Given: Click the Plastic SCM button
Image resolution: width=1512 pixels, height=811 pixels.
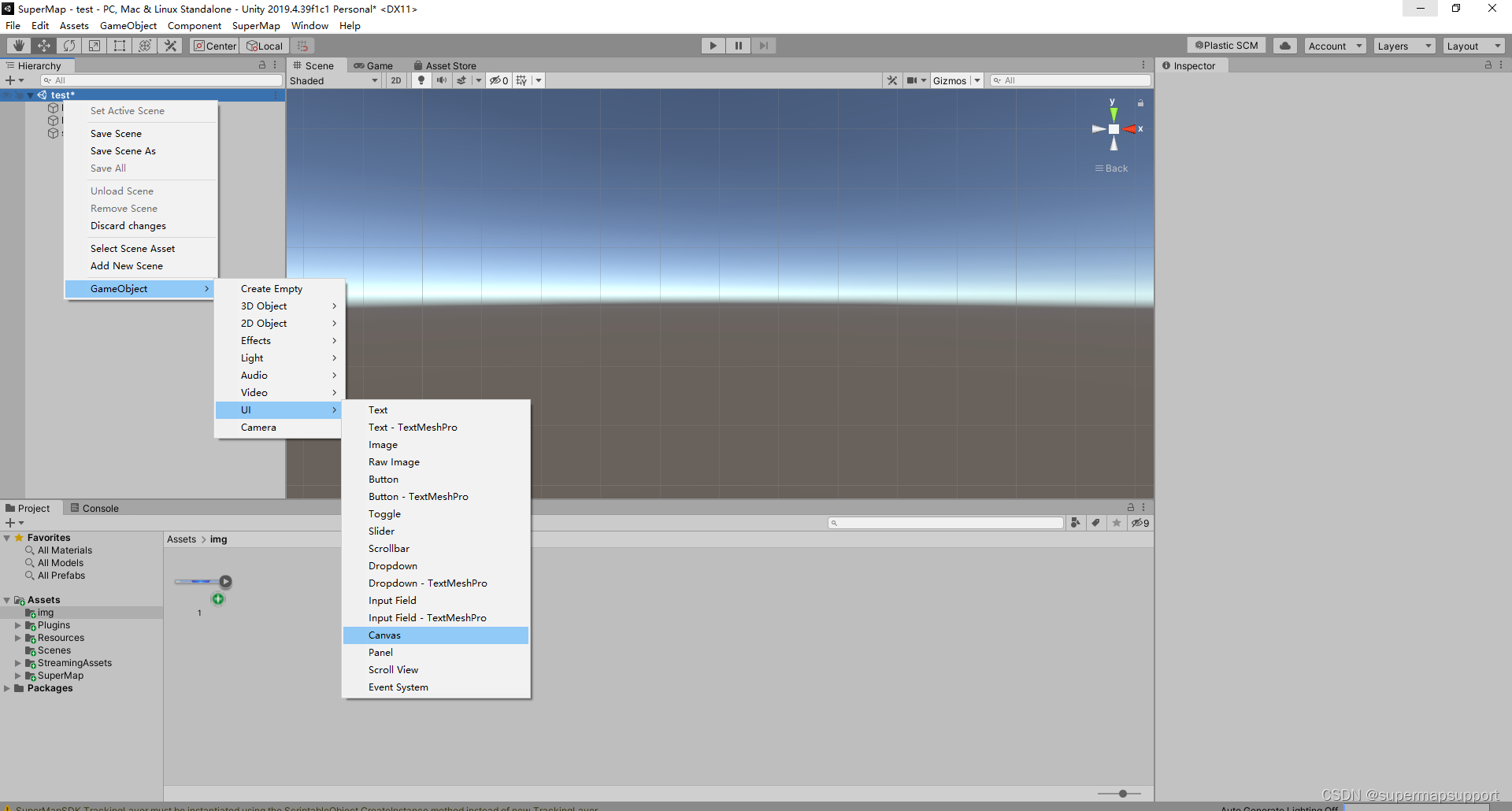Looking at the screenshot, I should pyautogui.click(x=1225, y=45).
